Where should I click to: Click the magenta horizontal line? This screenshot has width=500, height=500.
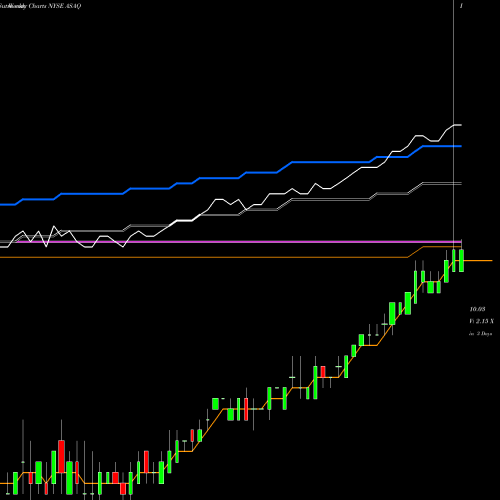pos(238,241)
